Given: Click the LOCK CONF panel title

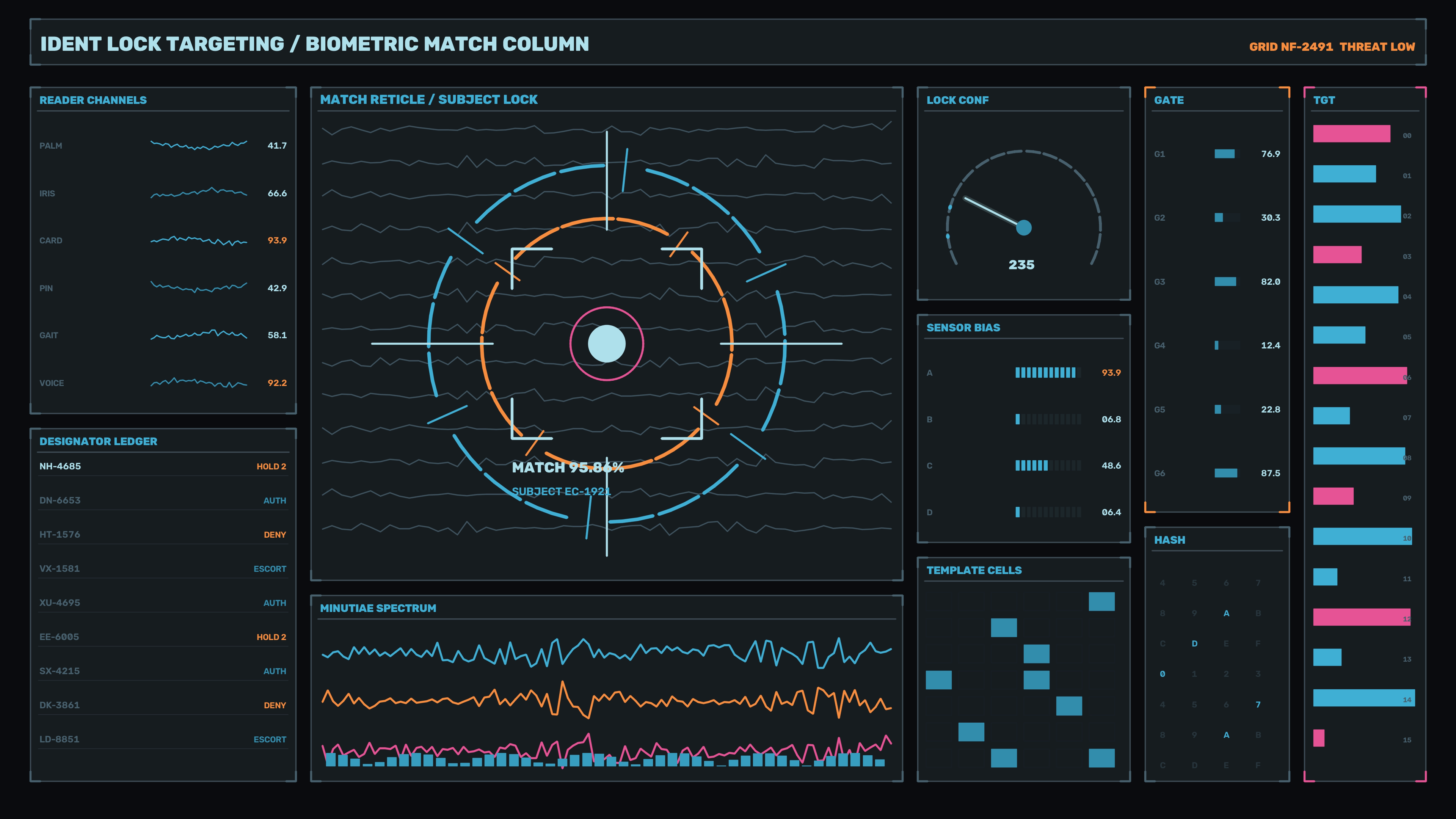Looking at the screenshot, I should 957,100.
